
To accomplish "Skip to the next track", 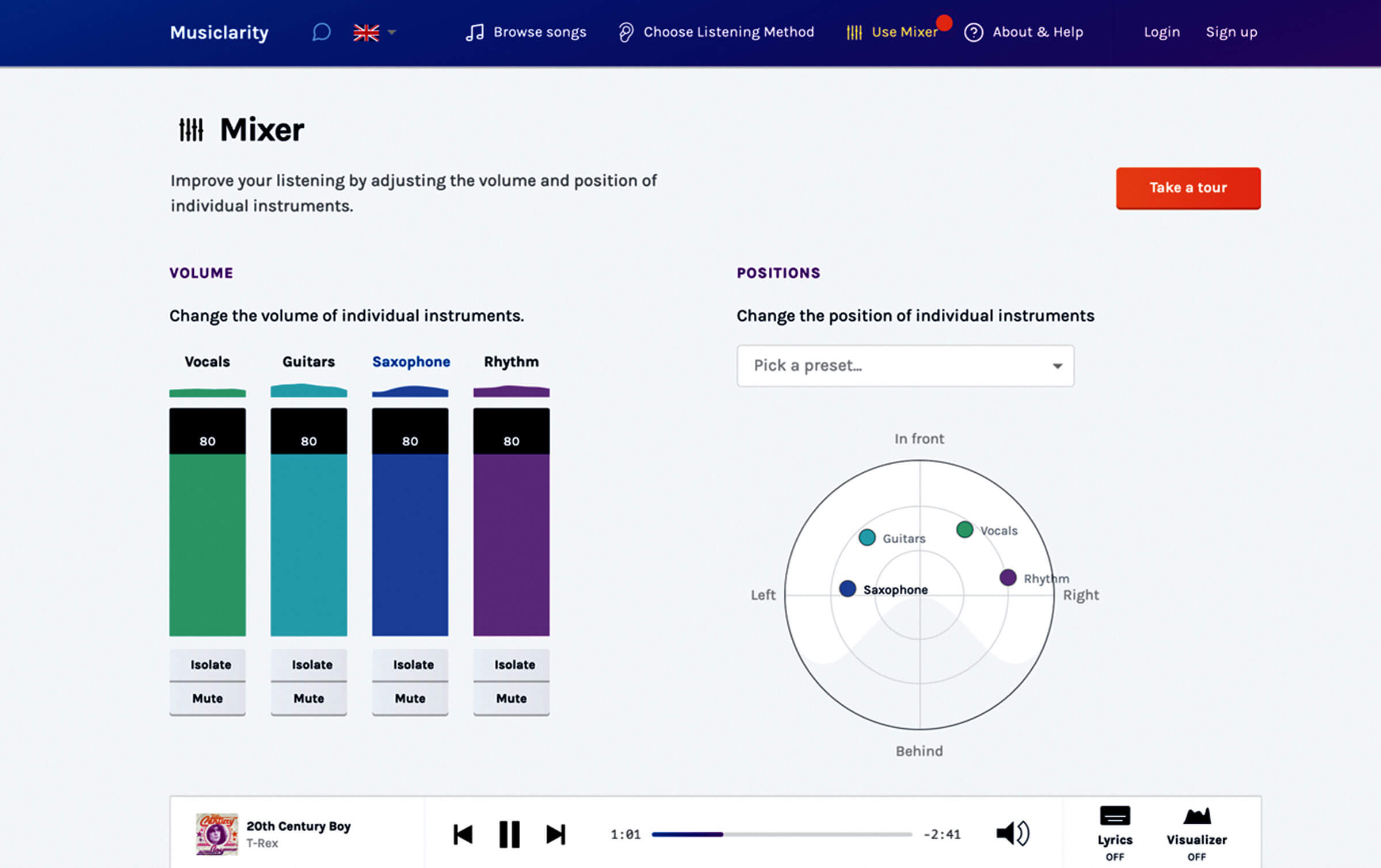I will (x=555, y=834).
